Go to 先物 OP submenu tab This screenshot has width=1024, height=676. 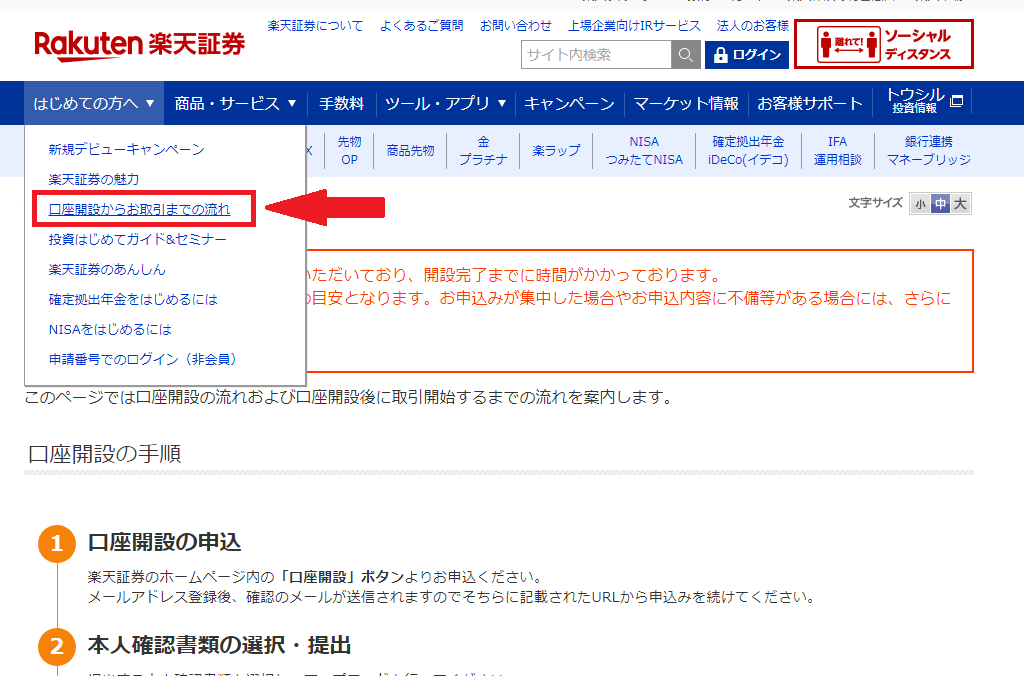point(349,150)
